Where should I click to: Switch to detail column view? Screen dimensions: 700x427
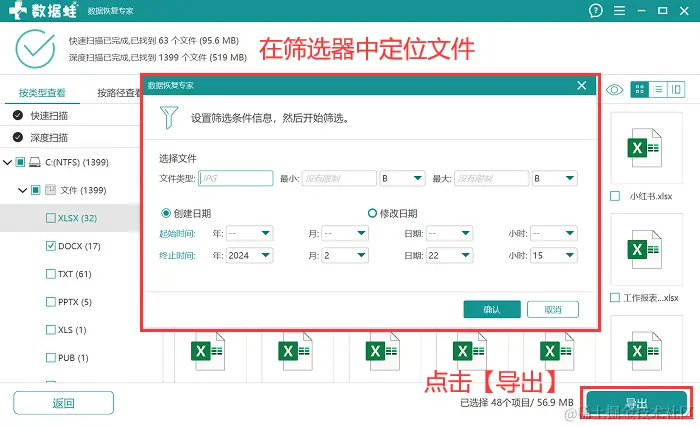point(676,90)
